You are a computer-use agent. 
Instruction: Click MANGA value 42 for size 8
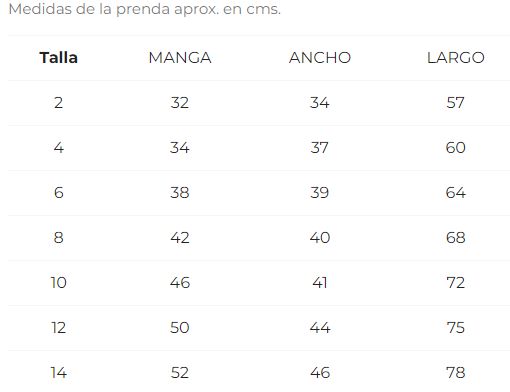pyautogui.click(x=180, y=238)
